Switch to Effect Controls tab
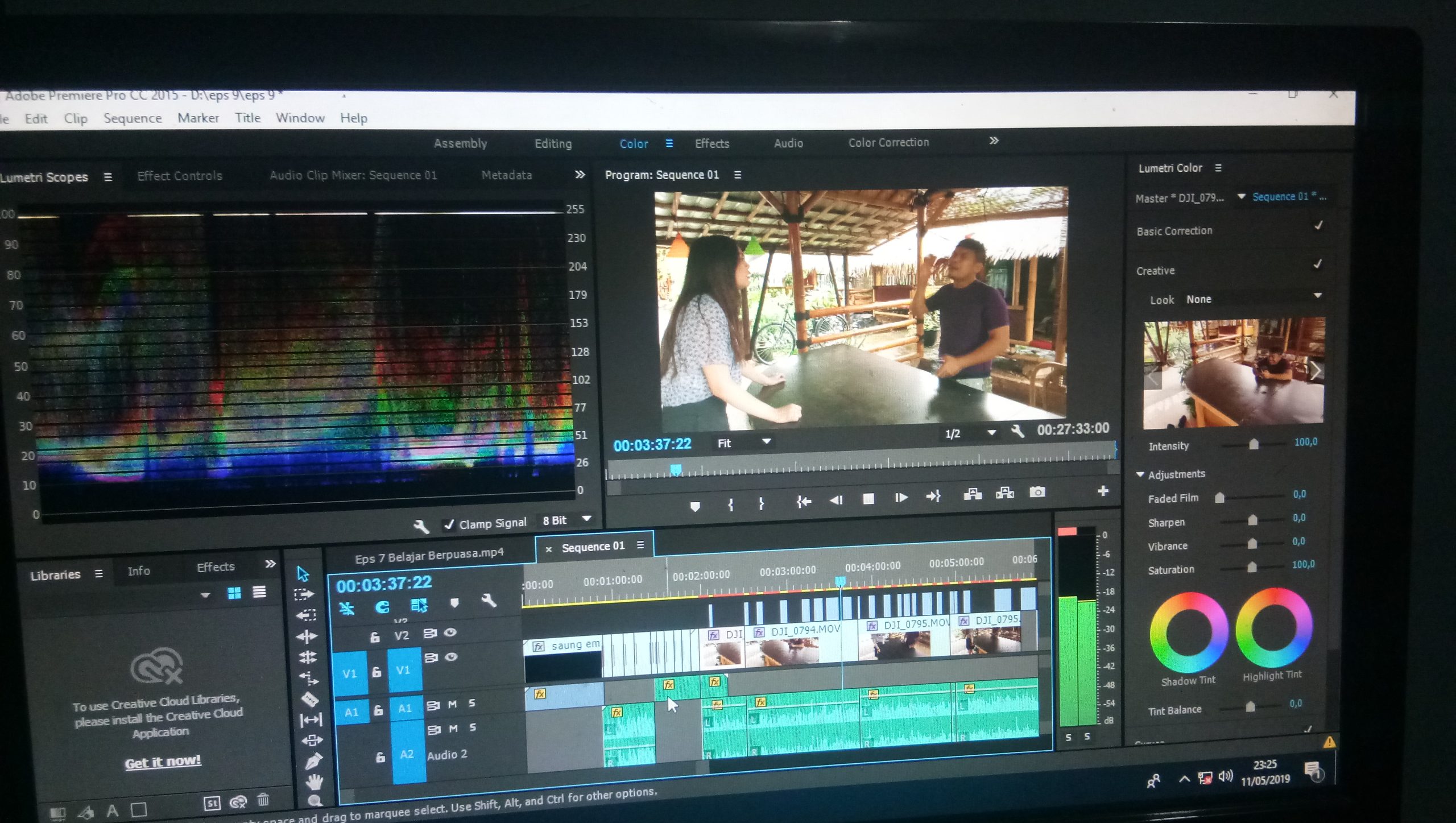This screenshot has width=1456, height=823. 180,176
